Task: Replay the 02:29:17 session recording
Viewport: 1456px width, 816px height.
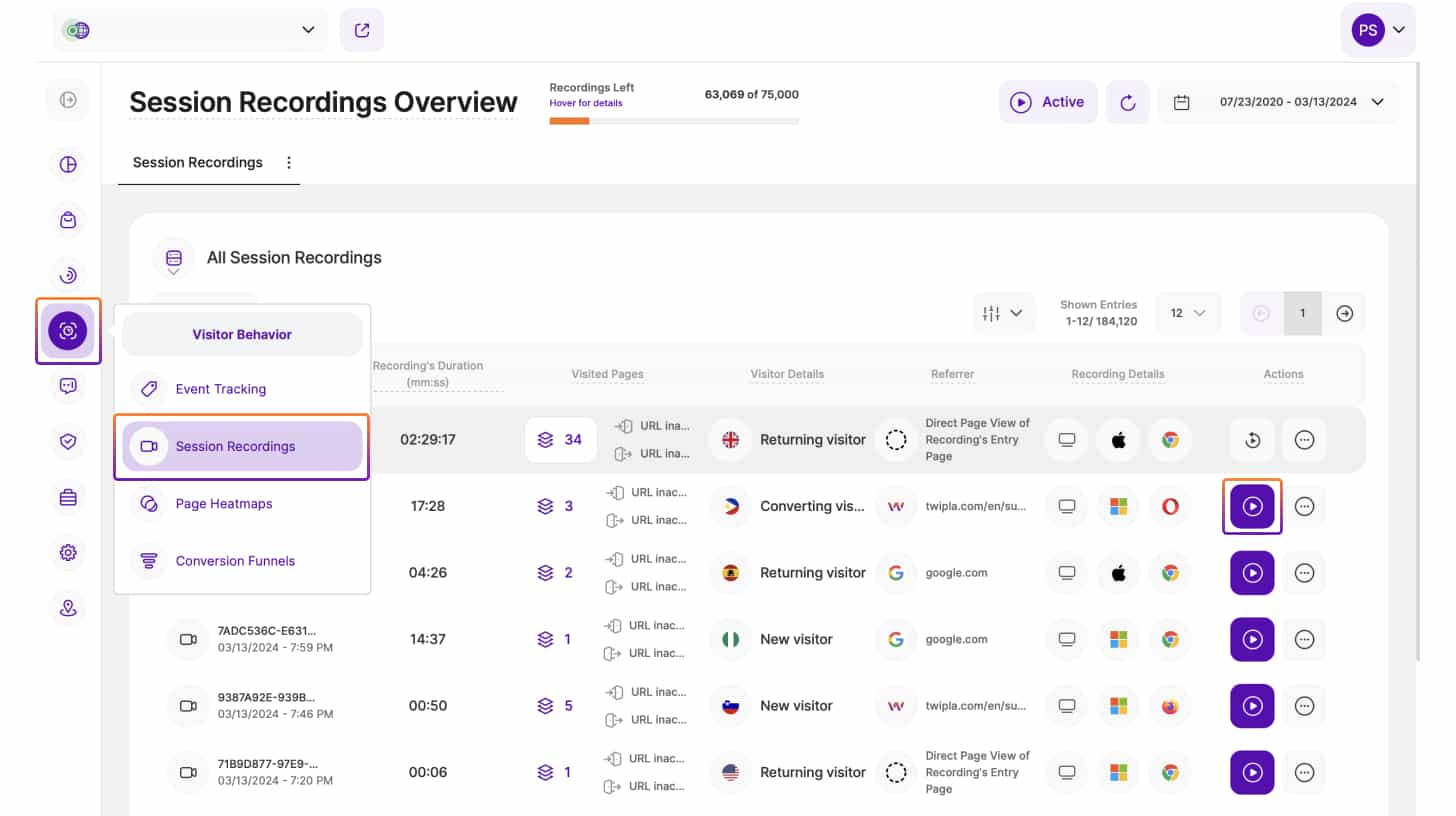Action: click(x=1252, y=440)
